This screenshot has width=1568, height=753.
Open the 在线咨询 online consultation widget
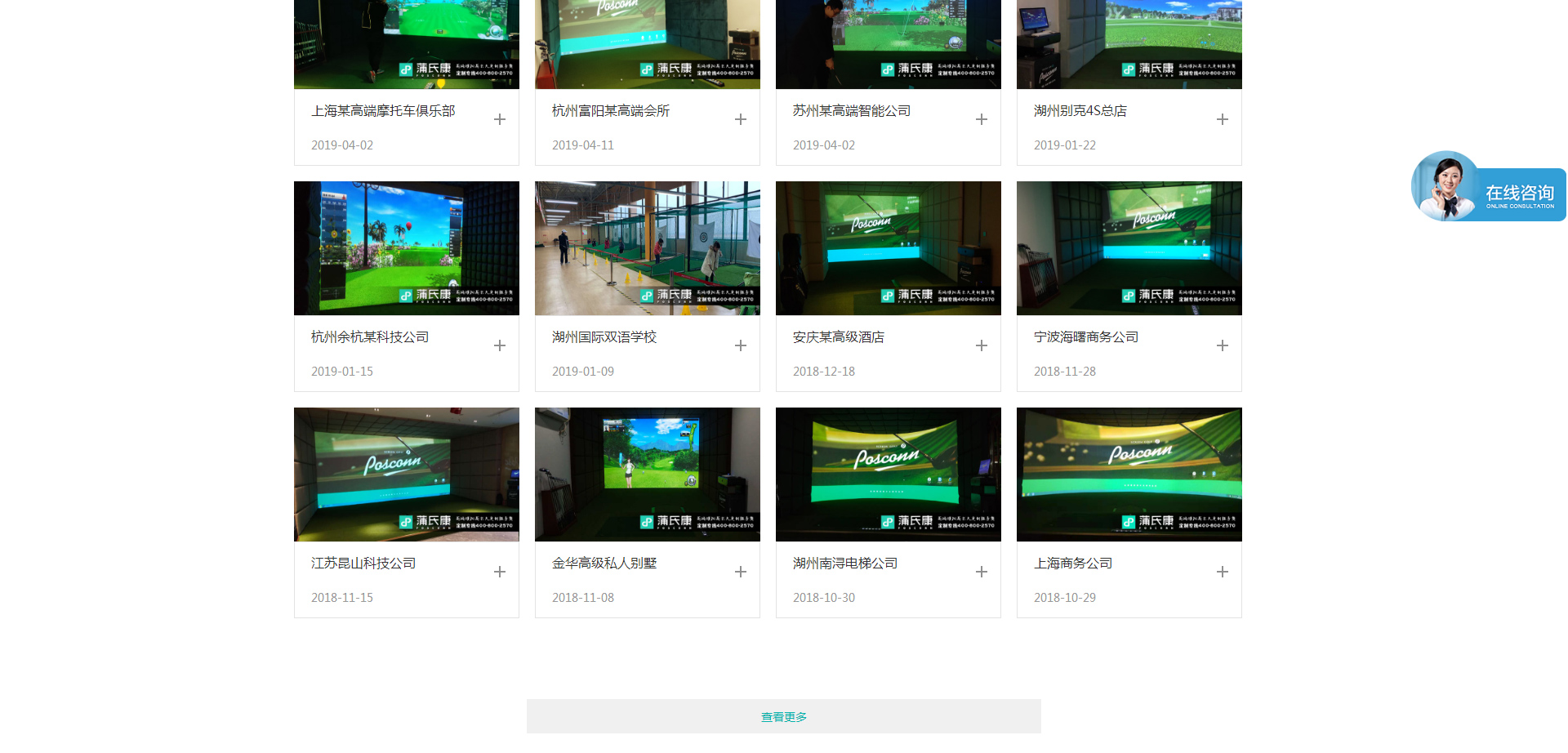point(1488,188)
